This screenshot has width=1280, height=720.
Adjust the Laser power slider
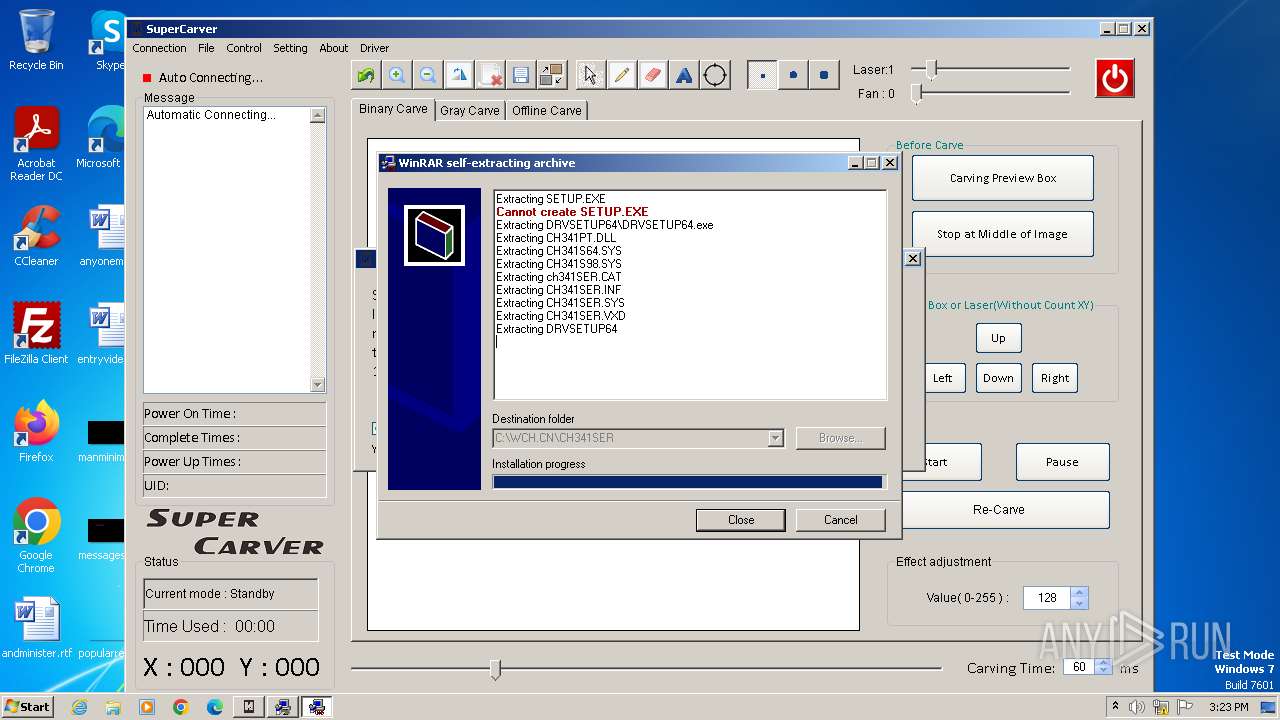tap(931, 69)
